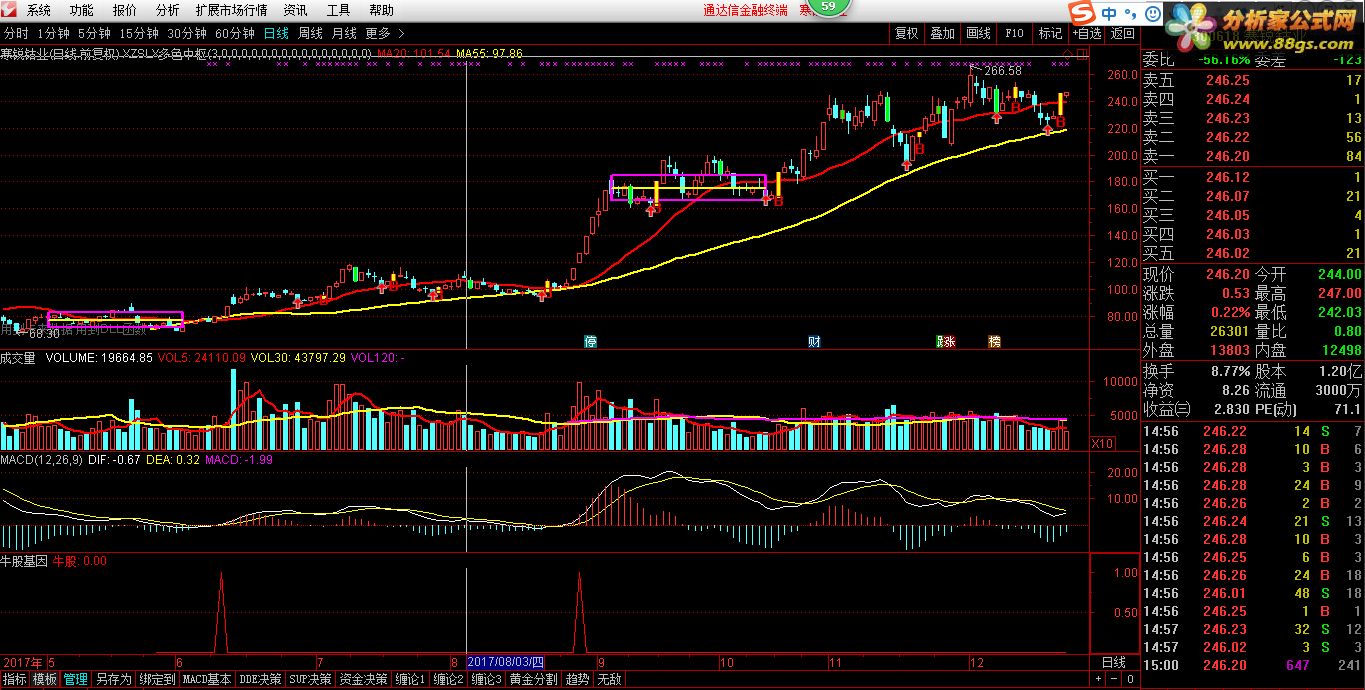Select the 日线 daily period

click(276, 33)
